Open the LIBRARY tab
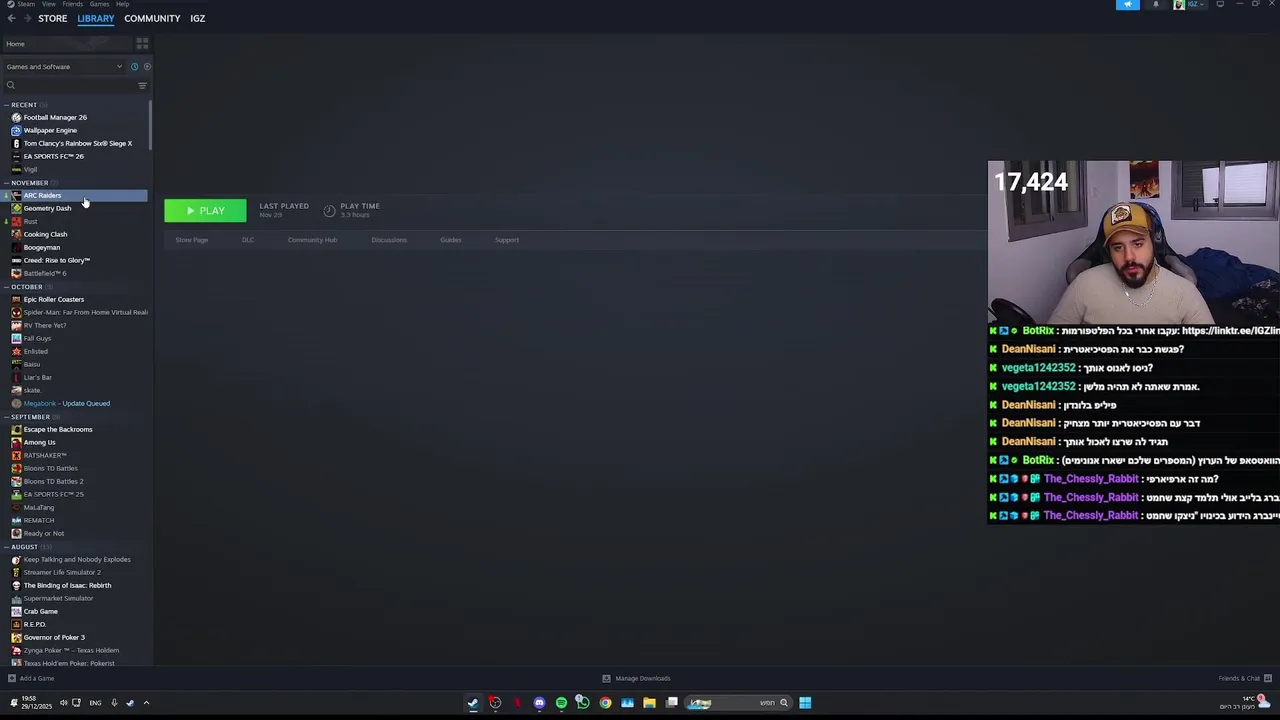This screenshot has height=720, width=1280. pos(96,19)
